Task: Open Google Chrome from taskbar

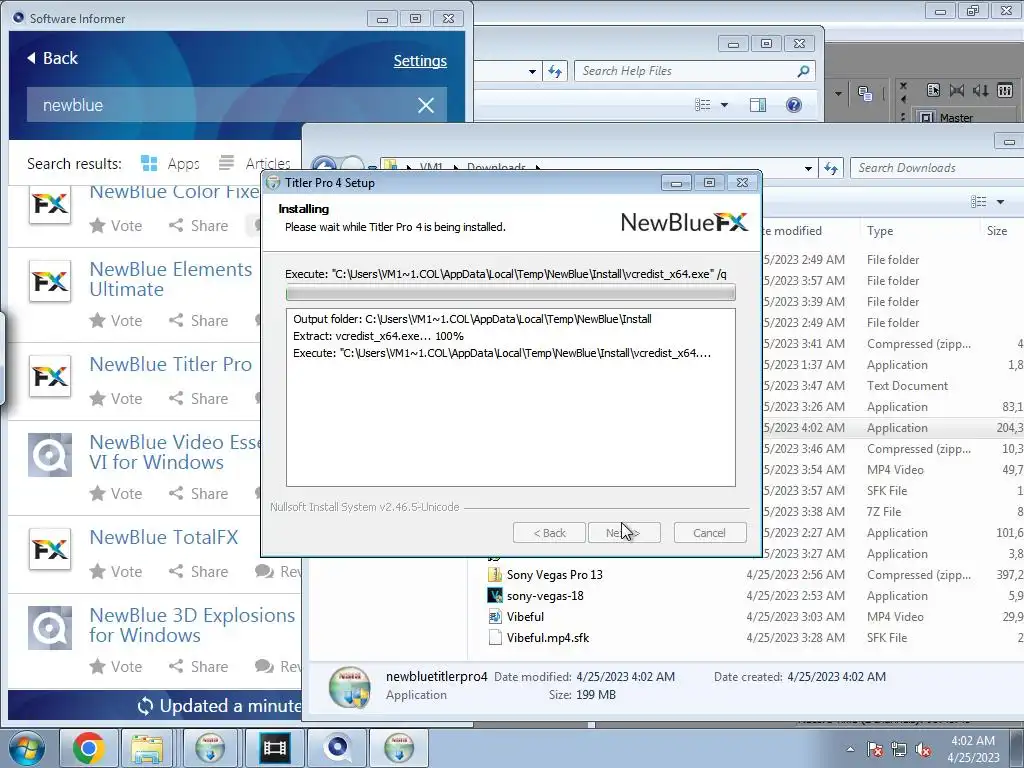Action: coord(88,748)
